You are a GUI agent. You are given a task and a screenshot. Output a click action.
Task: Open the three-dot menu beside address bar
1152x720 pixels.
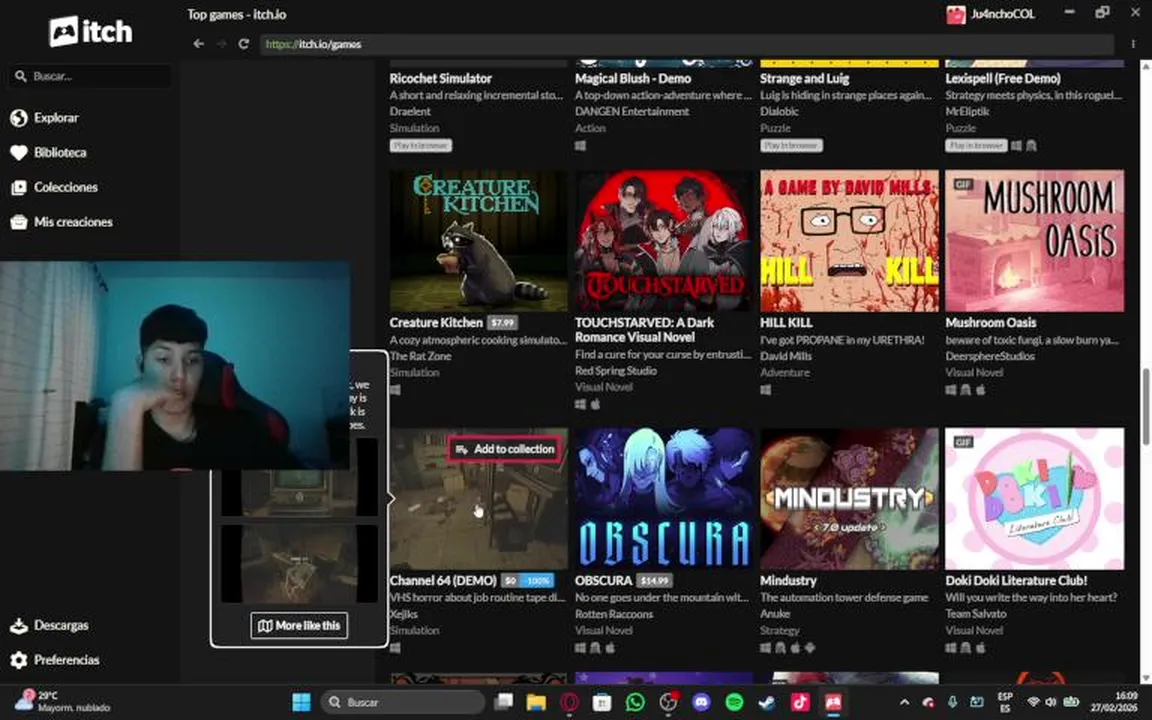point(1133,44)
